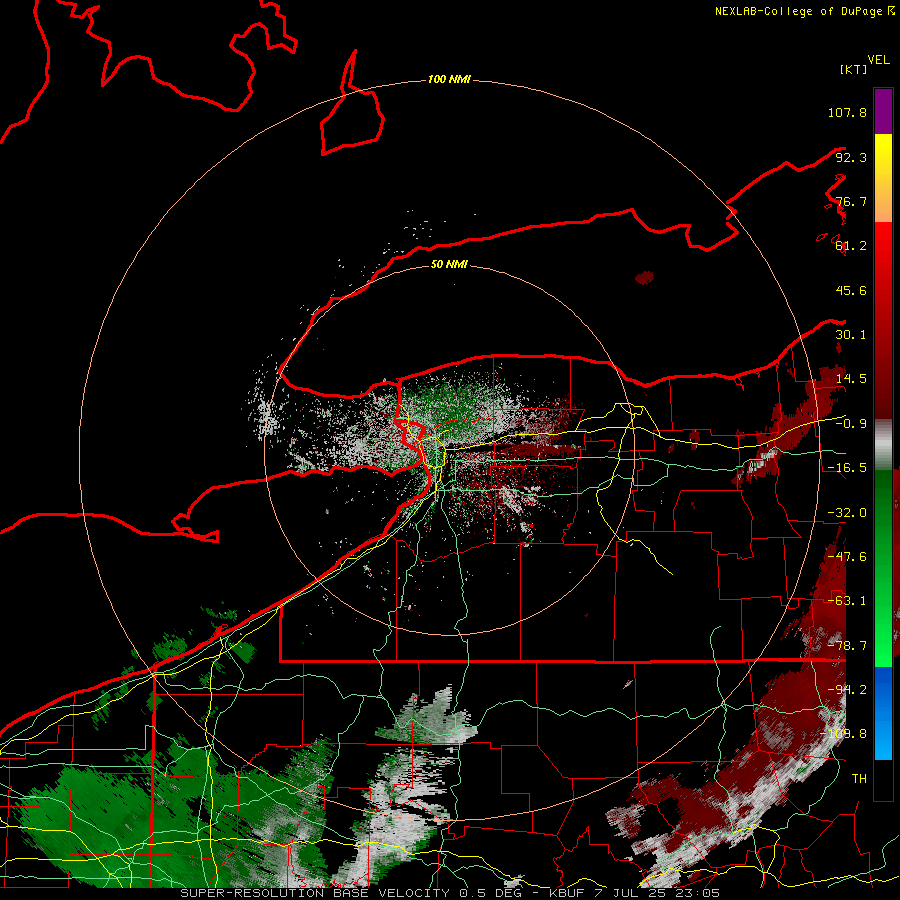Click the blue segment of velocity color bar

[x=883, y=713]
